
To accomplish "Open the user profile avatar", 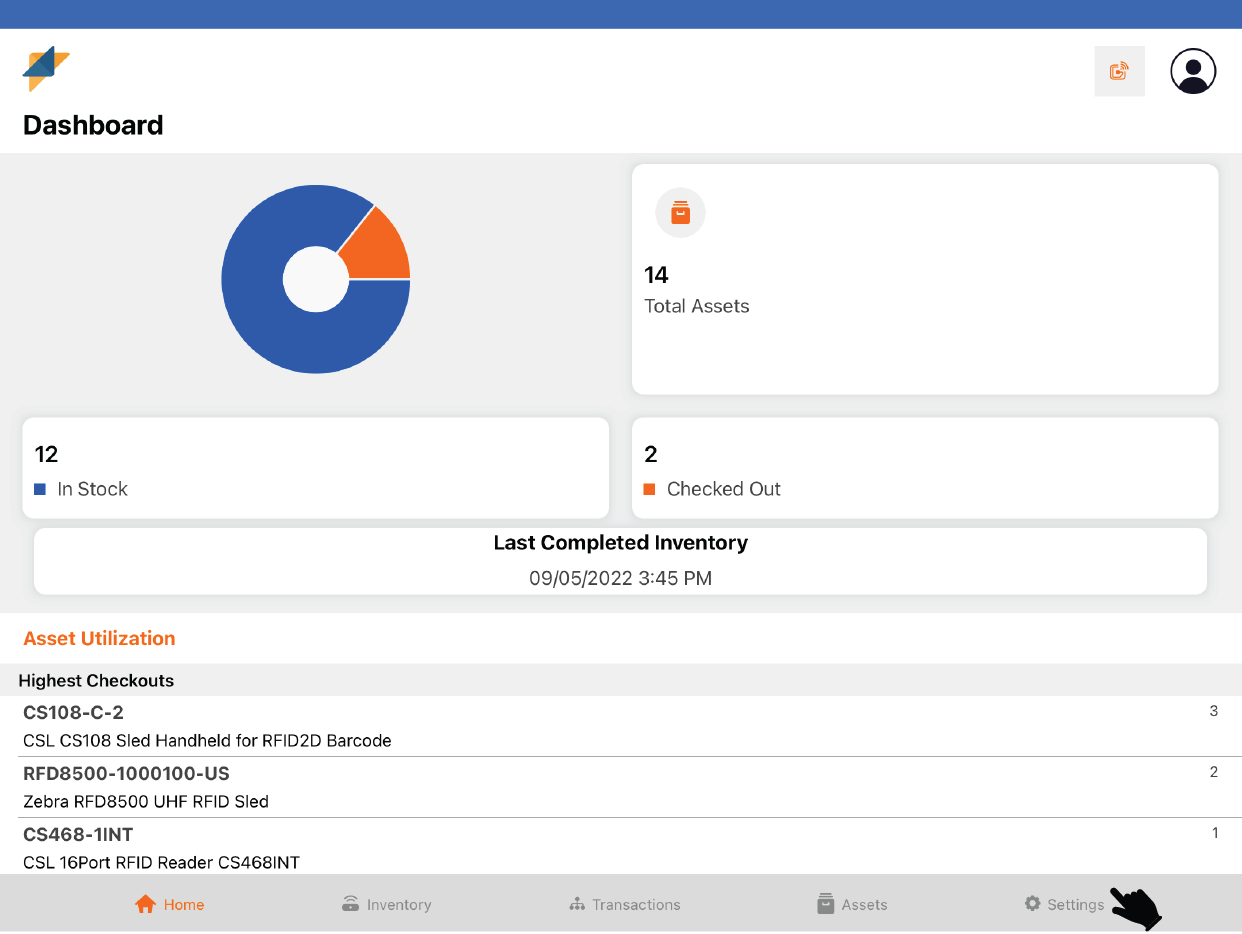I will 1192,71.
